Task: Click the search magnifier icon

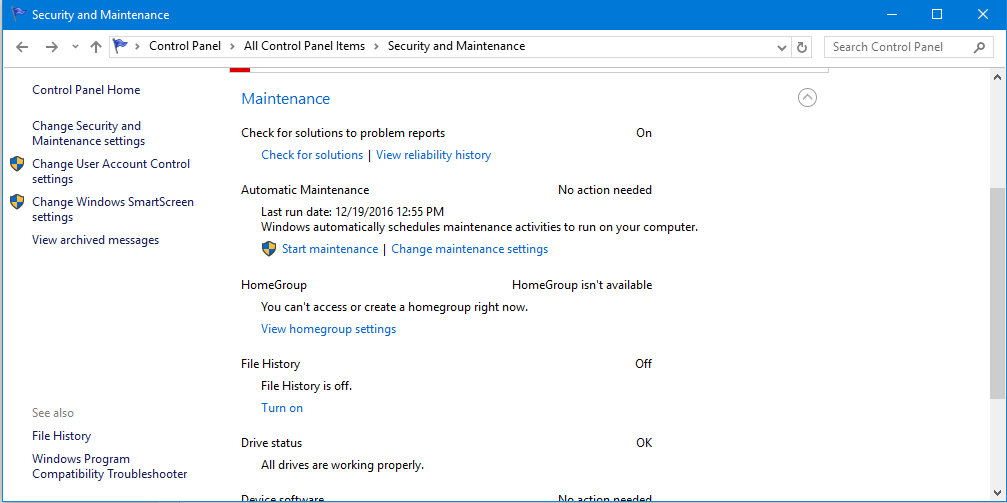Action: click(x=979, y=47)
